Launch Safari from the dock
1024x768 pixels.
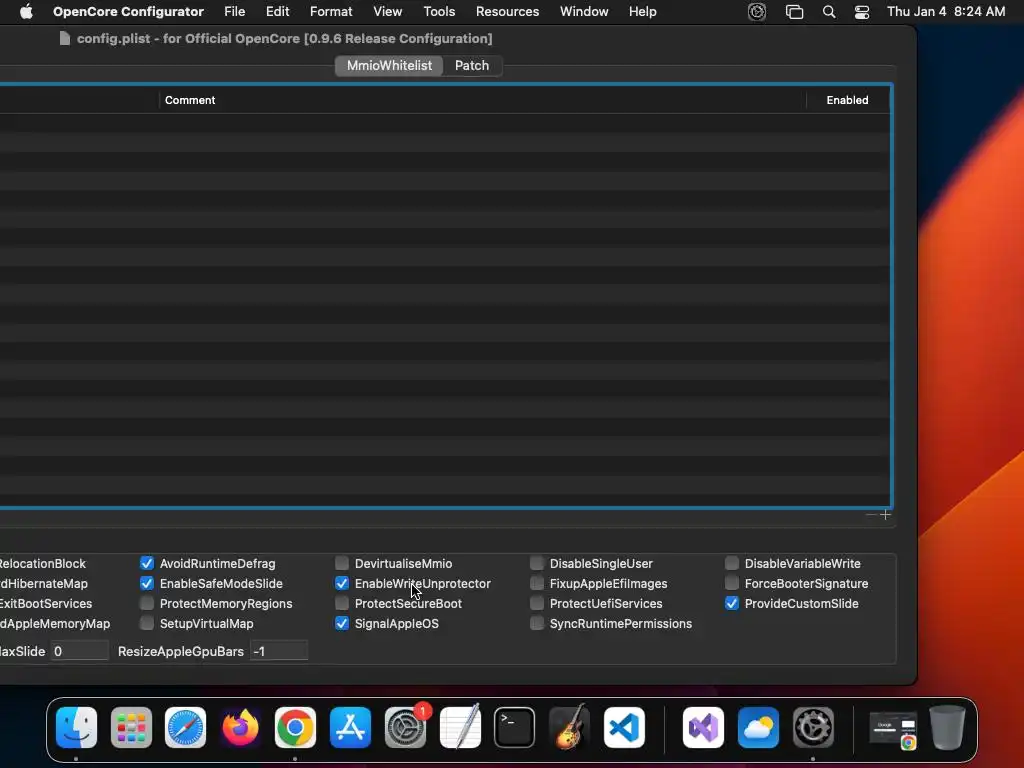[185, 727]
